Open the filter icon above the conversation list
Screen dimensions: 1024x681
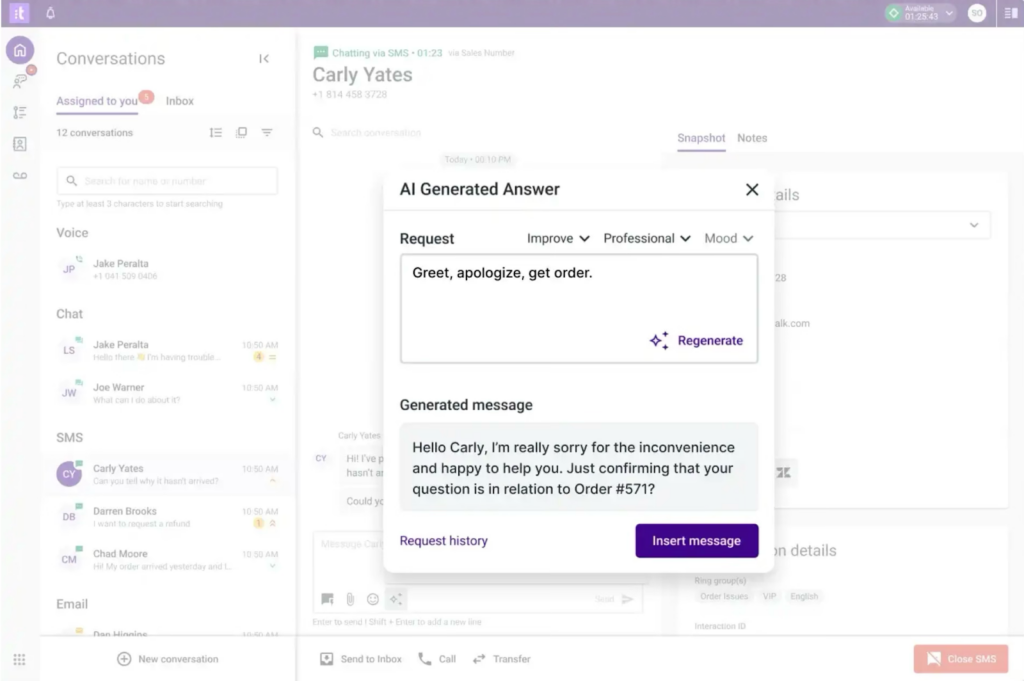tap(266, 132)
